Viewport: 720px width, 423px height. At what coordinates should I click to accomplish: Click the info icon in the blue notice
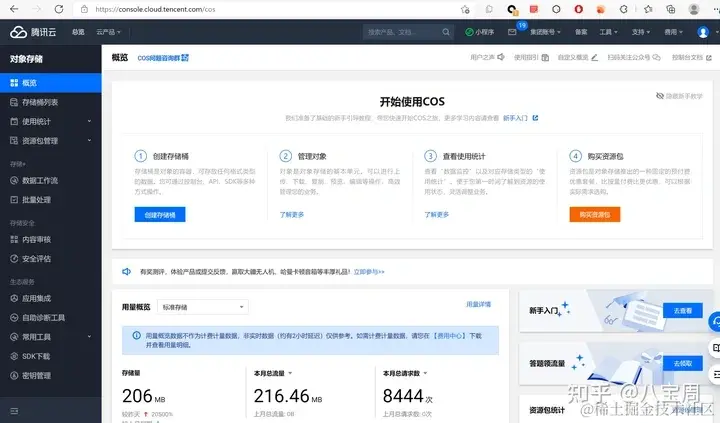point(136,335)
